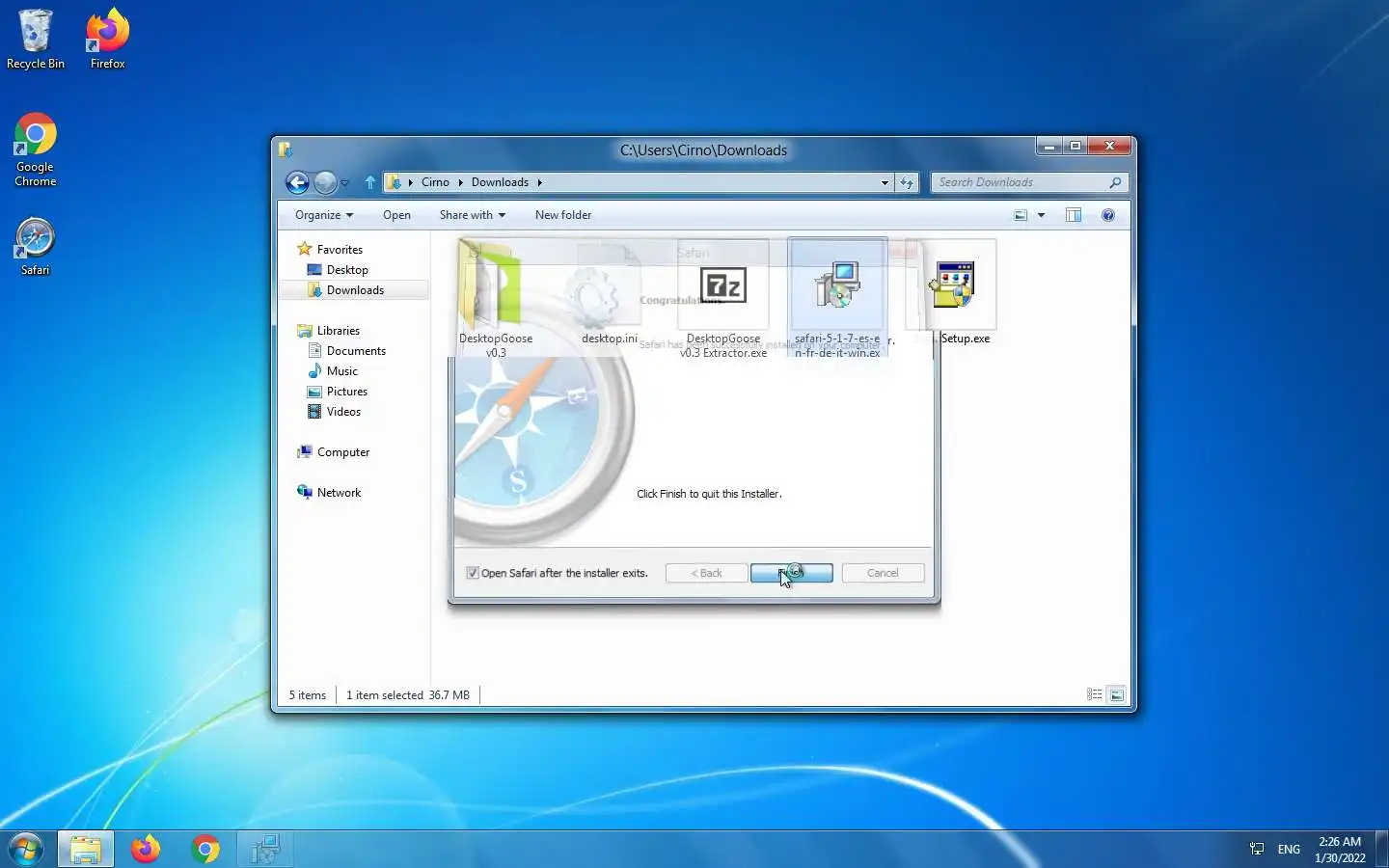Select the safari-5-1-7 installer file
Screen dimensions: 1389x868
[837, 299]
